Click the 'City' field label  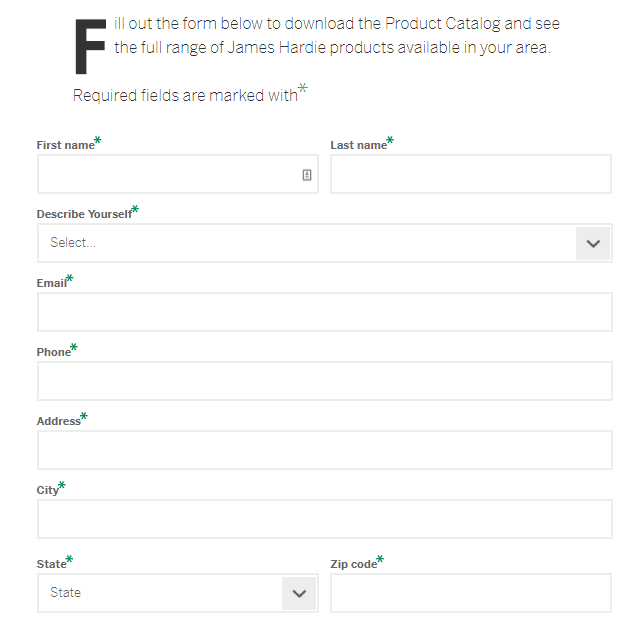tap(47, 490)
